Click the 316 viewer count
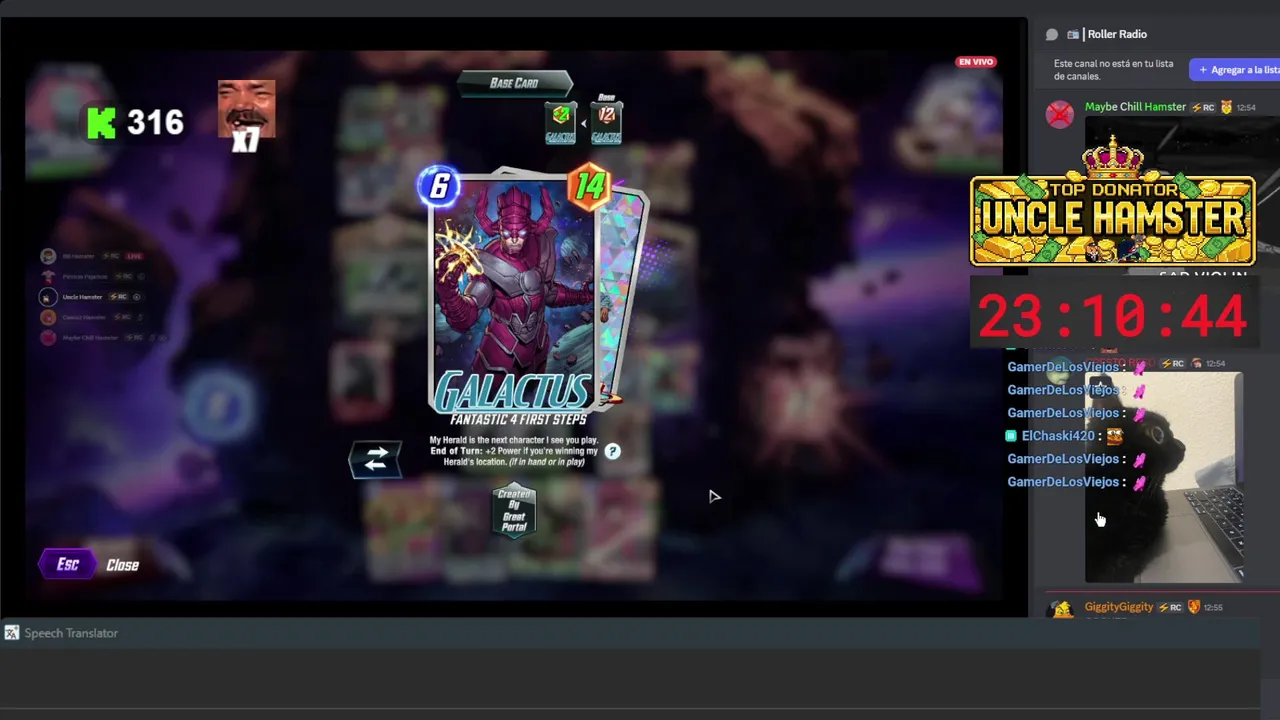The width and height of the screenshot is (1280, 720). (155, 123)
